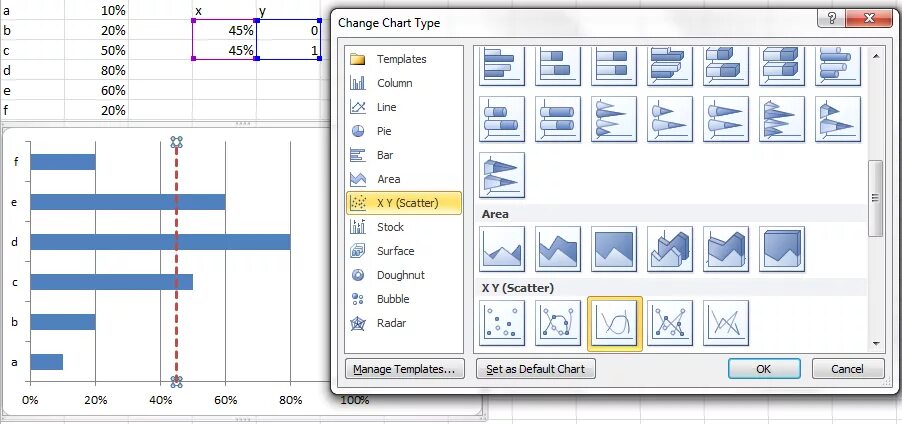Switch to the Pie chart category
Image resolution: width=902 pixels, height=424 pixels.
click(x=384, y=131)
